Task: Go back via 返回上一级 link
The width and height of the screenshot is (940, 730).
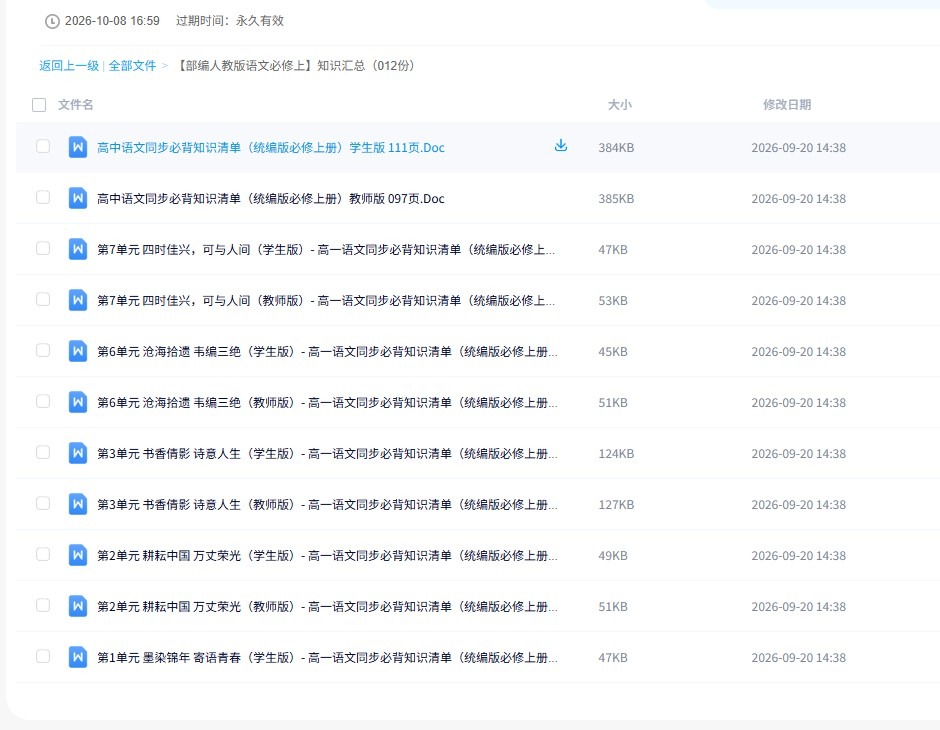Action: (69, 65)
